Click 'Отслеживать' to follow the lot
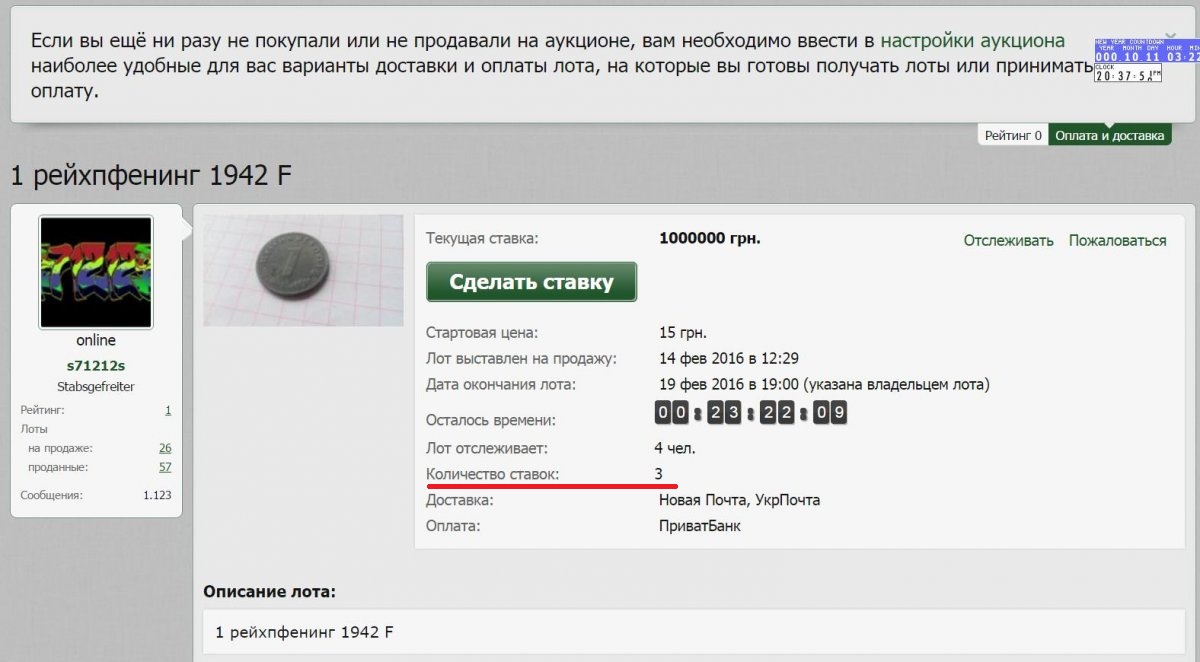 (1009, 240)
